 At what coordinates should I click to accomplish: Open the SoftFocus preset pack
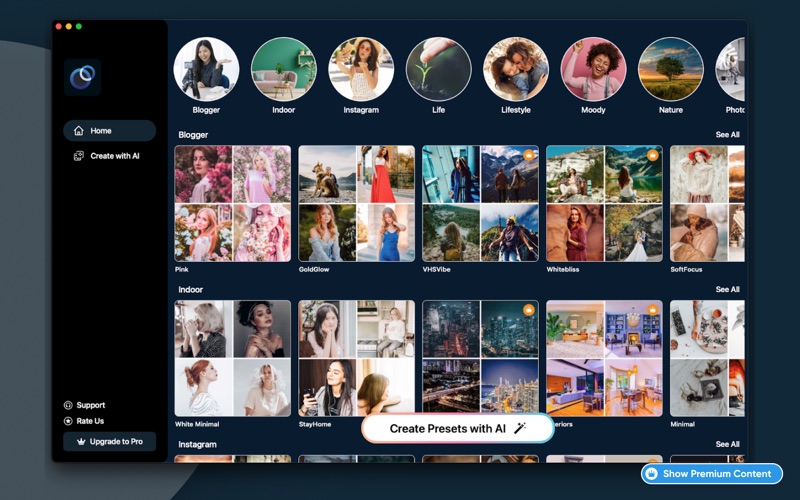[707, 204]
